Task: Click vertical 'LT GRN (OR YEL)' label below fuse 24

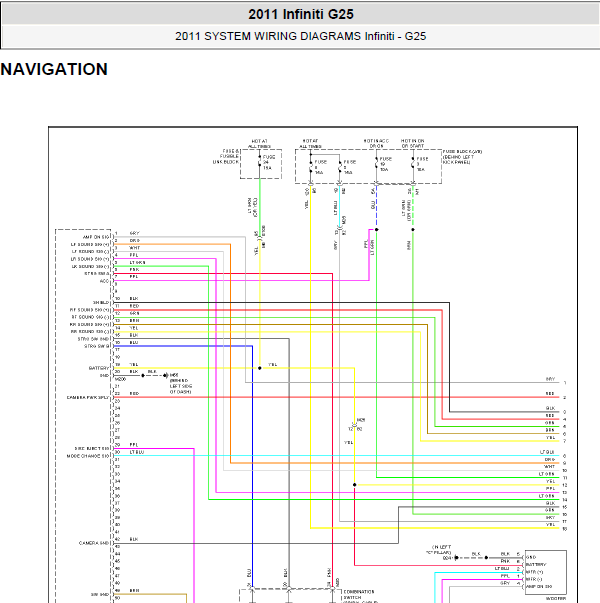Action: click(253, 207)
